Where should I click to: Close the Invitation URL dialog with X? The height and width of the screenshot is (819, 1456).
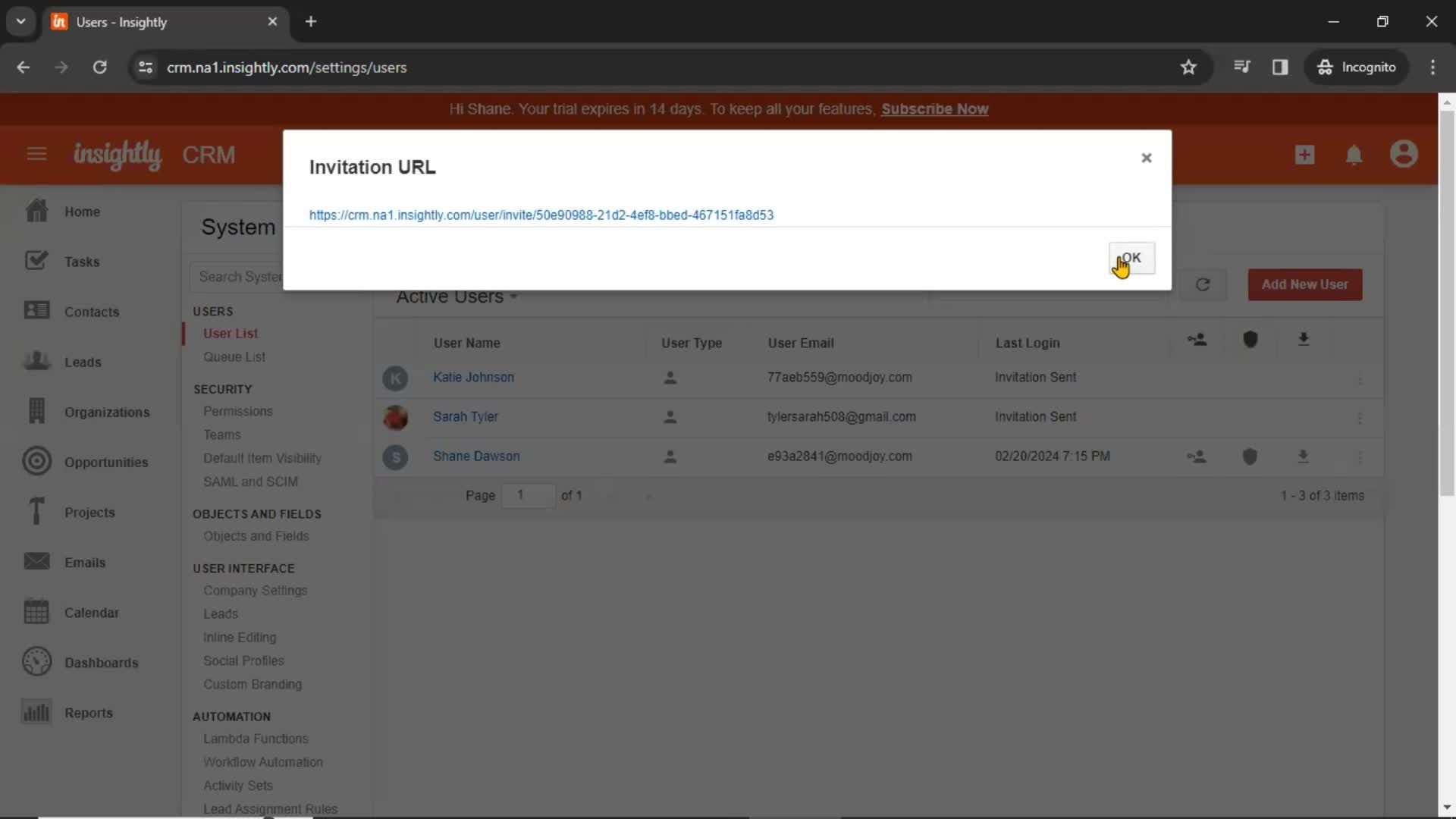tap(1147, 158)
